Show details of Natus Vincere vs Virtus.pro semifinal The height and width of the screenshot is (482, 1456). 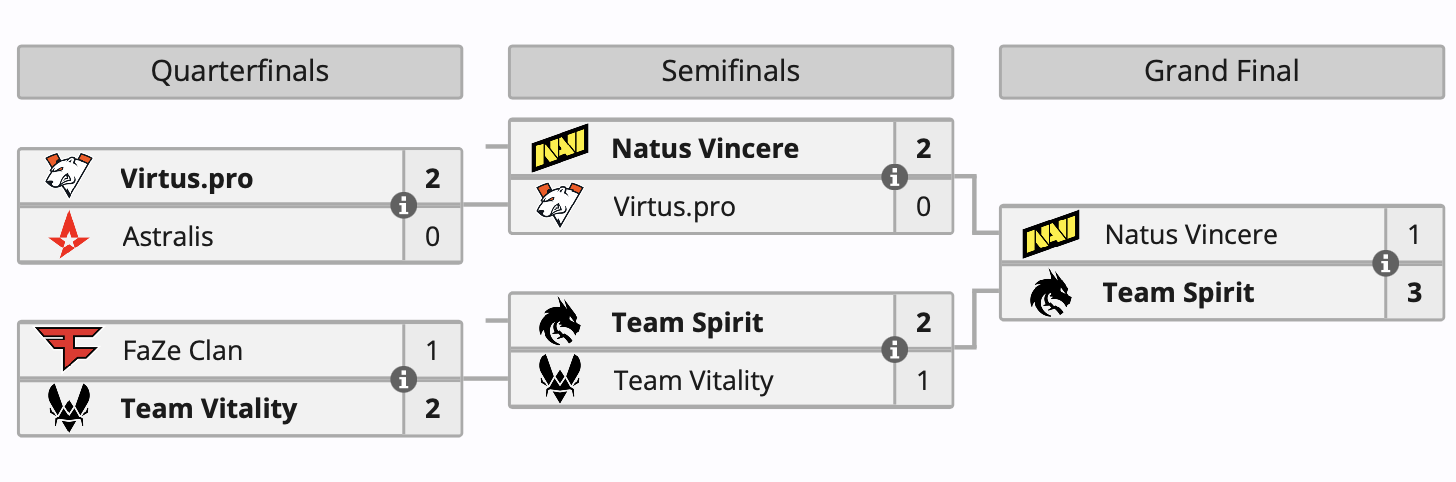click(894, 177)
